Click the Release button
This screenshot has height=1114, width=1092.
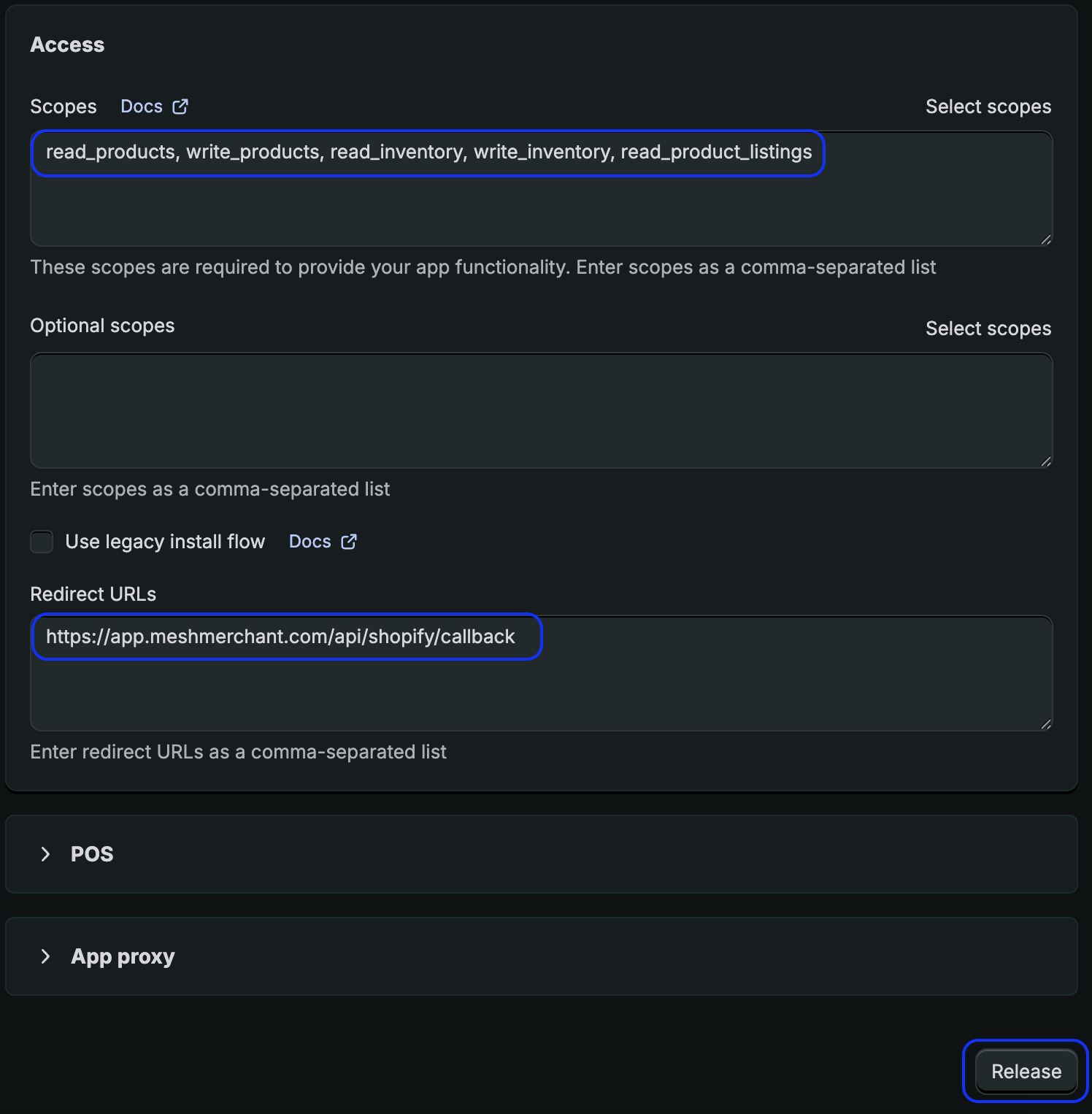tap(1025, 1071)
